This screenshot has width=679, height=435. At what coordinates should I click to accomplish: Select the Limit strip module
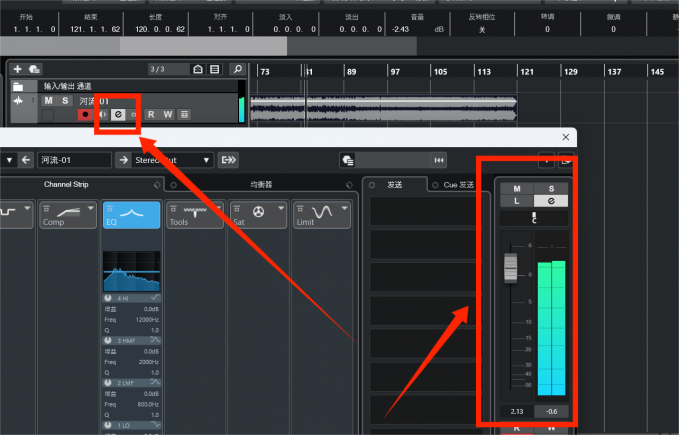[x=321, y=215]
